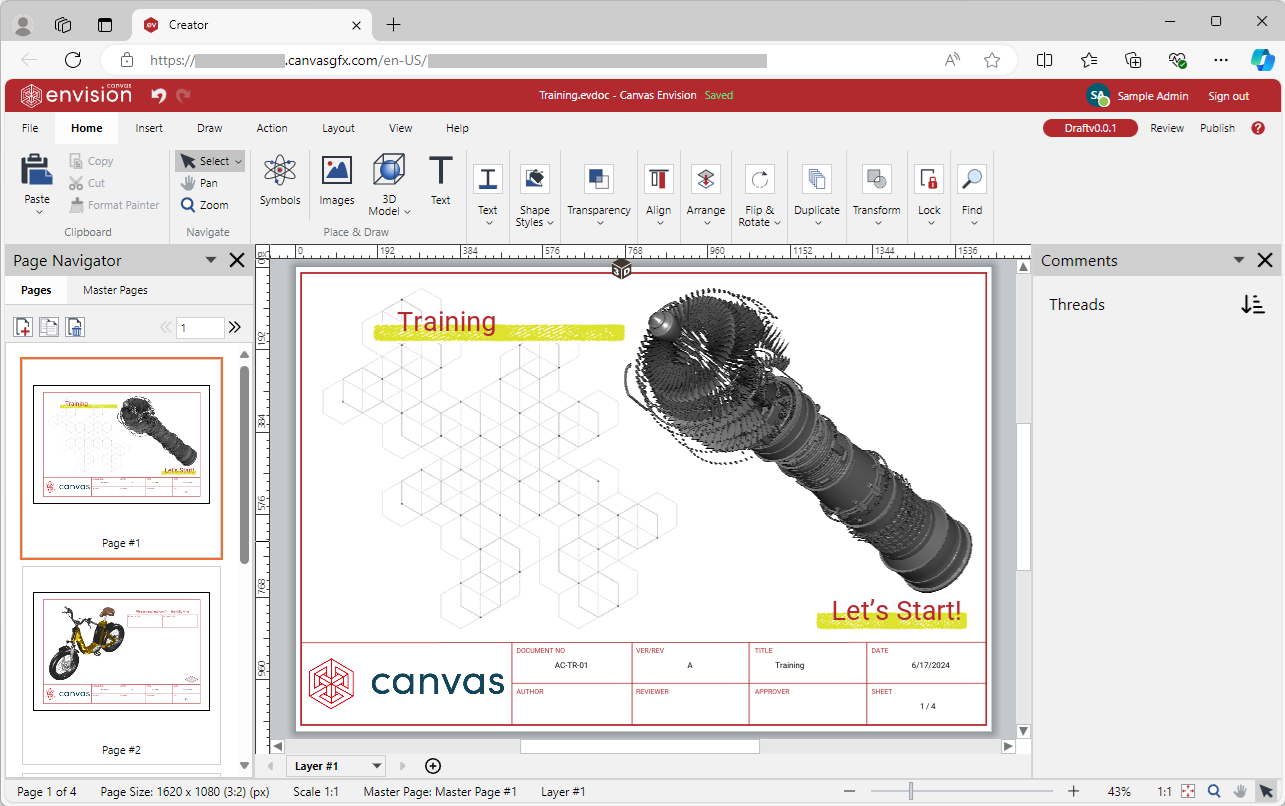
Task: Duplicate the page via copy page icon
Action: pyautogui.click(x=49, y=327)
